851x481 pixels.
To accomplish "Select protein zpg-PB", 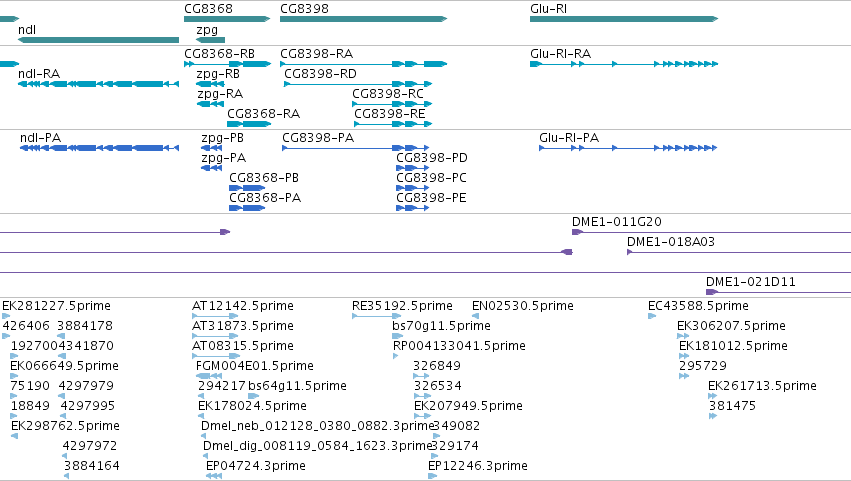I will (223, 138).
